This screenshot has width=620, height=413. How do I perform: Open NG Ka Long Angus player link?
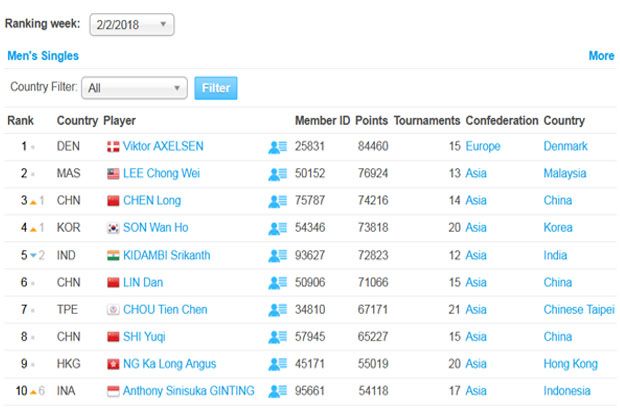169,364
